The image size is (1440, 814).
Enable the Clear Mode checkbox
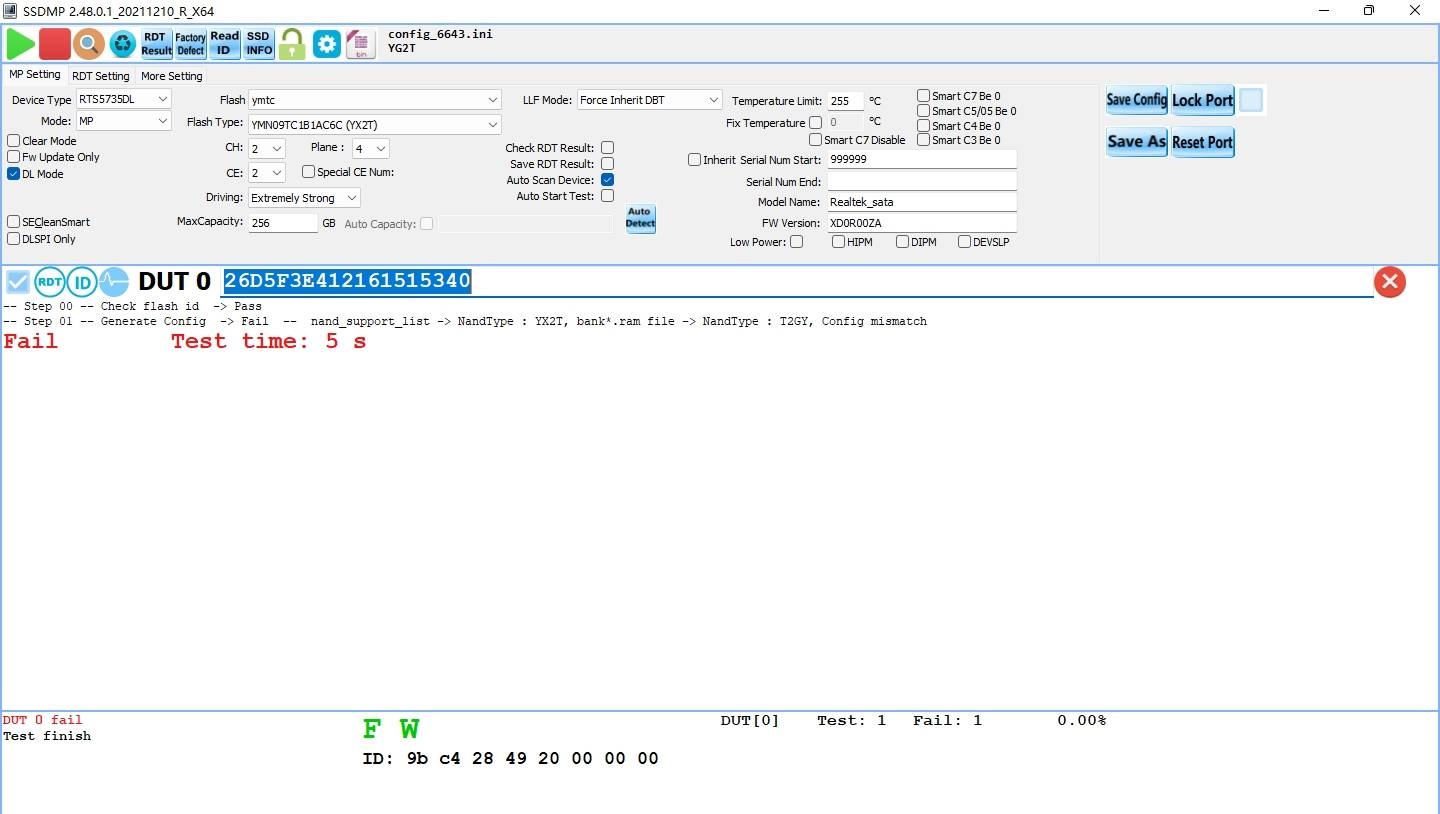[x=14, y=141]
